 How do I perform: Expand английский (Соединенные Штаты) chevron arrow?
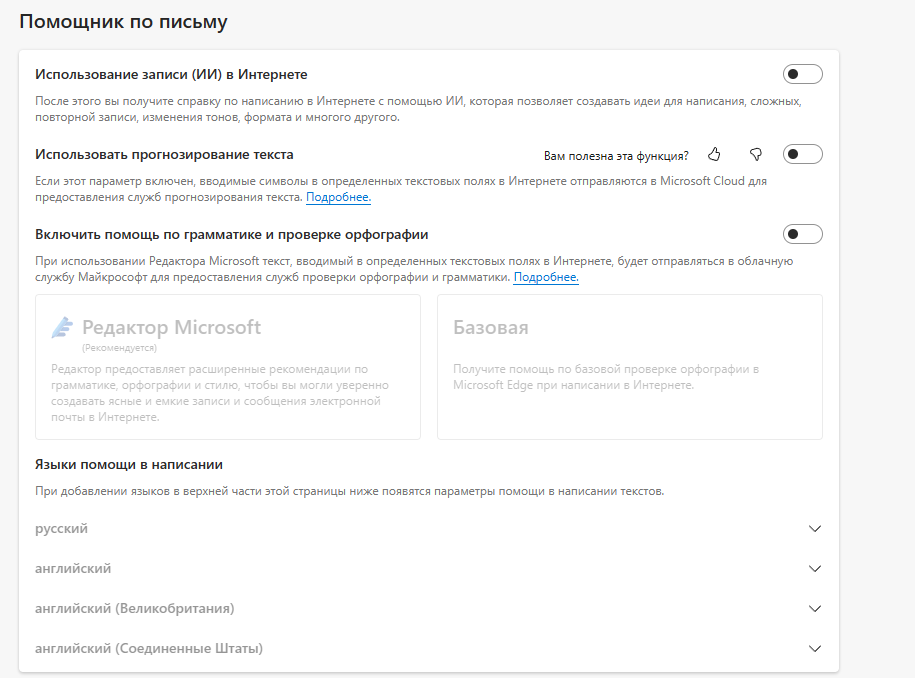pos(815,649)
